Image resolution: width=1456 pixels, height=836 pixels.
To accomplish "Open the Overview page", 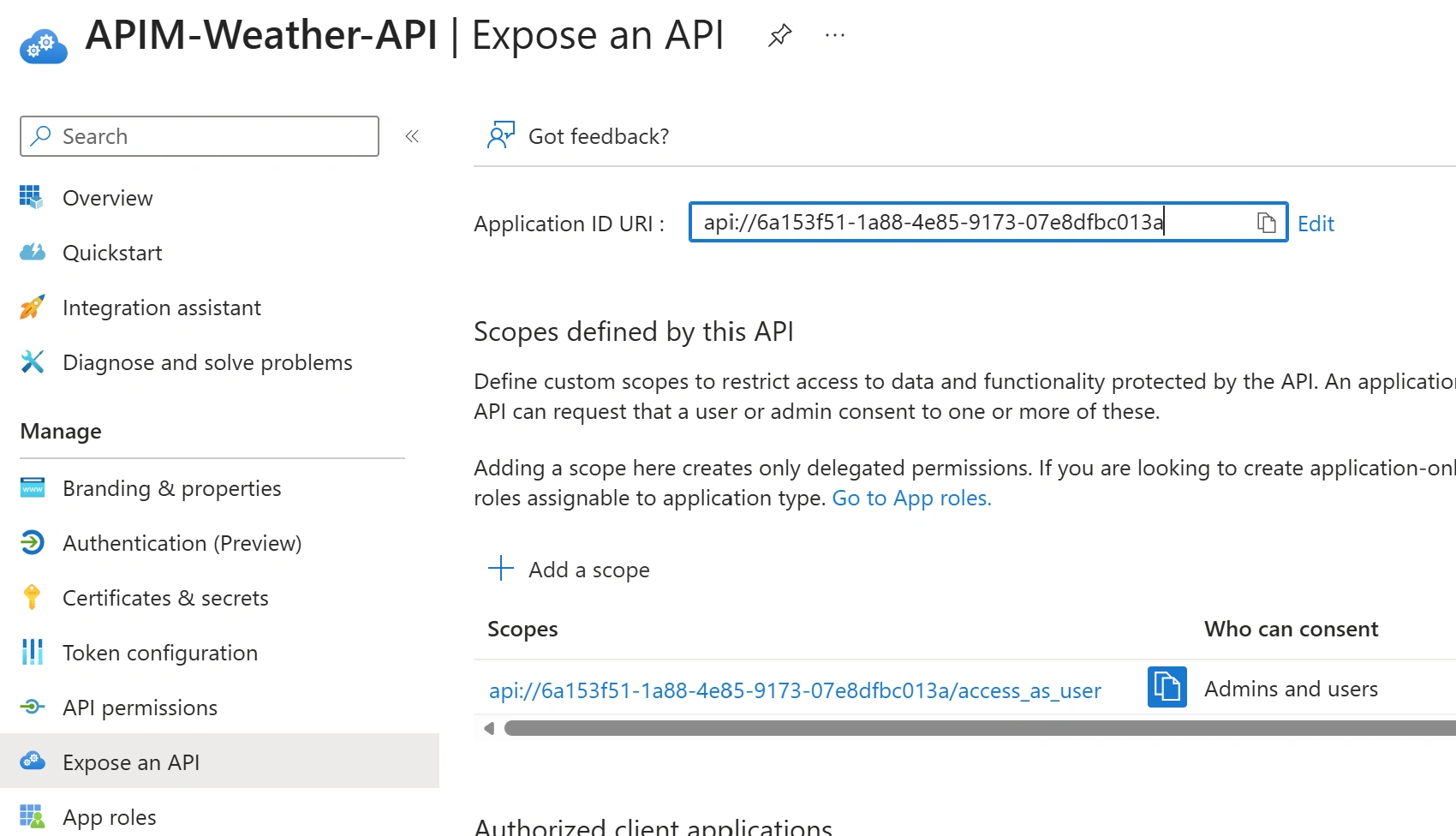I will pos(107,198).
